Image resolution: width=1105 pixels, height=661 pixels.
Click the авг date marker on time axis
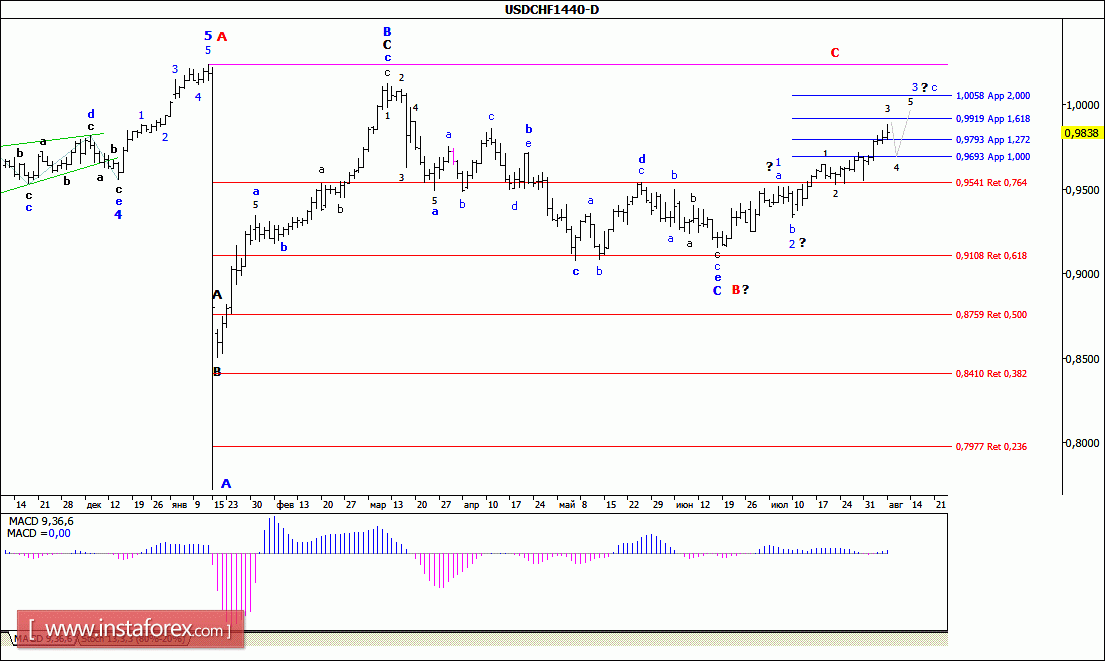click(x=895, y=505)
